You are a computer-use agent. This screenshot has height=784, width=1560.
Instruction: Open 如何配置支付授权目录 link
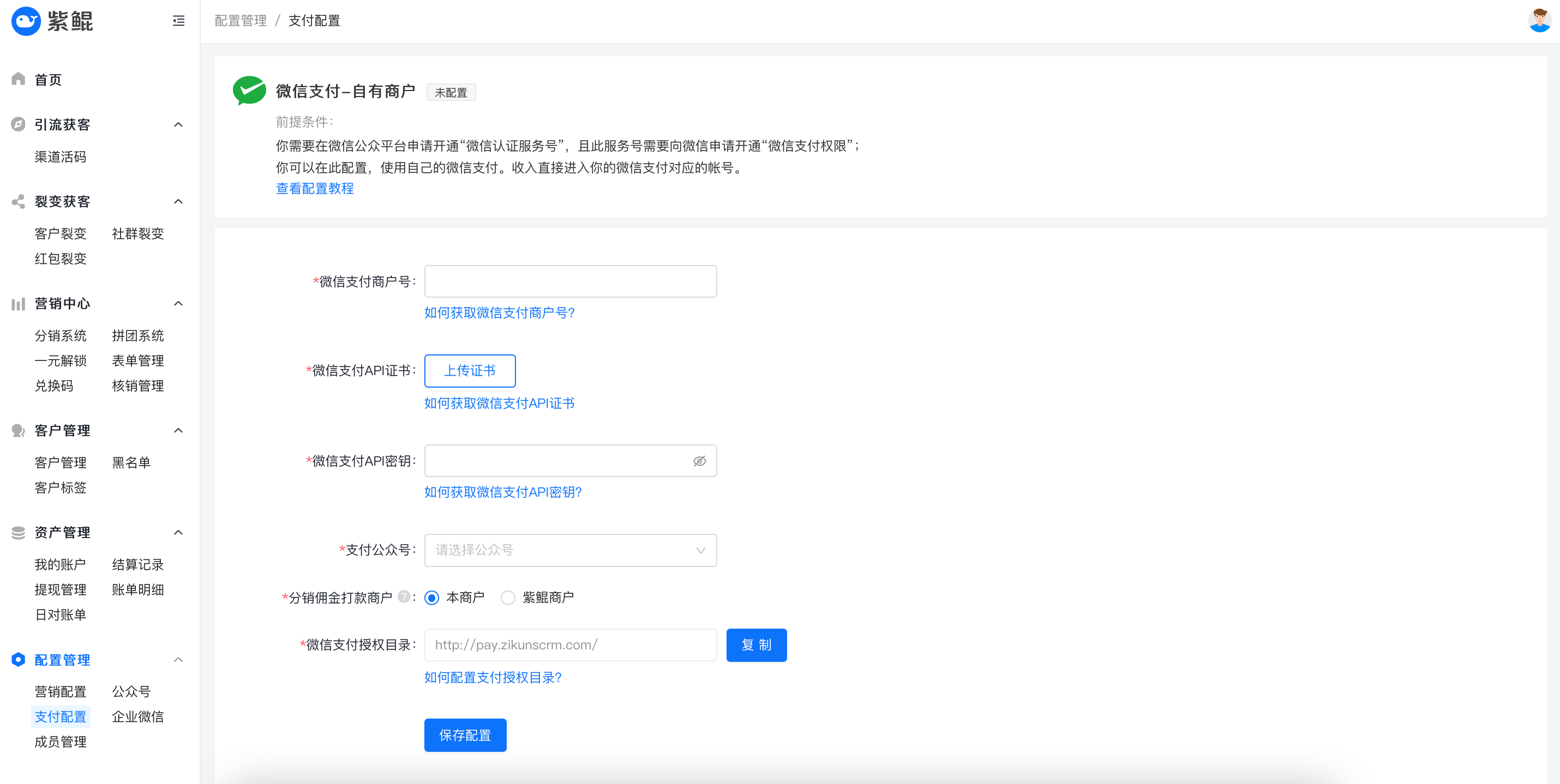point(493,678)
